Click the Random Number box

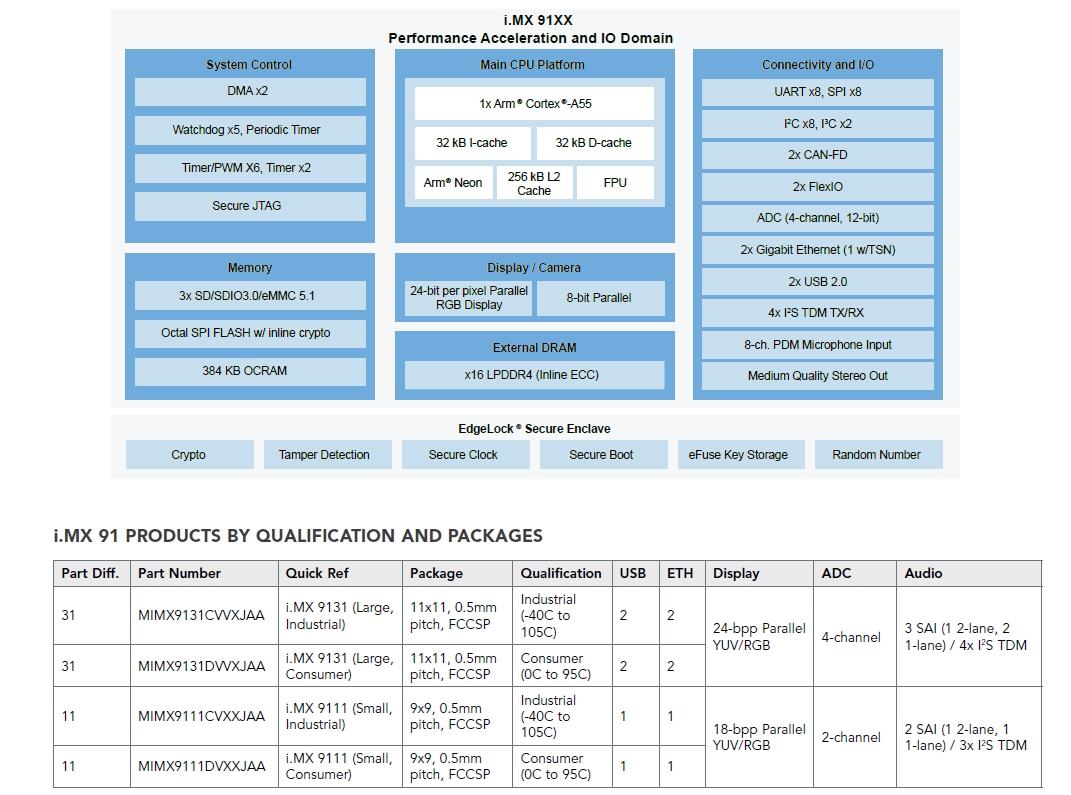click(876, 455)
